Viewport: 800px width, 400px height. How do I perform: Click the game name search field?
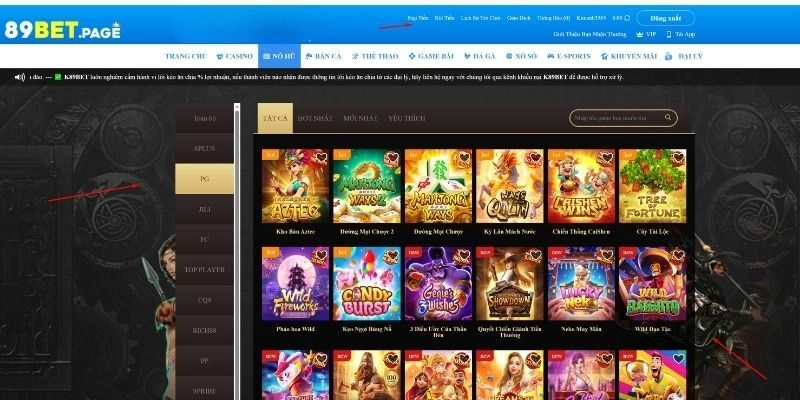(x=623, y=118)
